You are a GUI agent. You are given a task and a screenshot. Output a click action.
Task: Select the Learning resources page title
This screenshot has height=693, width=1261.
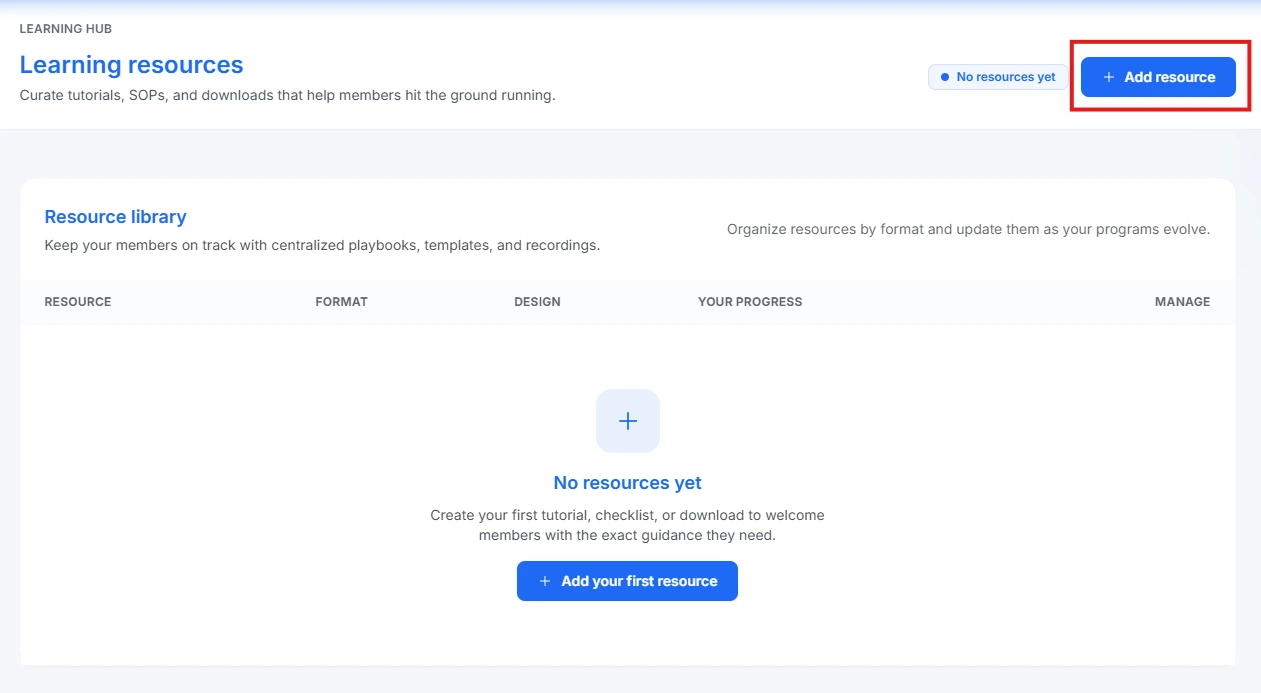[131, 64]
